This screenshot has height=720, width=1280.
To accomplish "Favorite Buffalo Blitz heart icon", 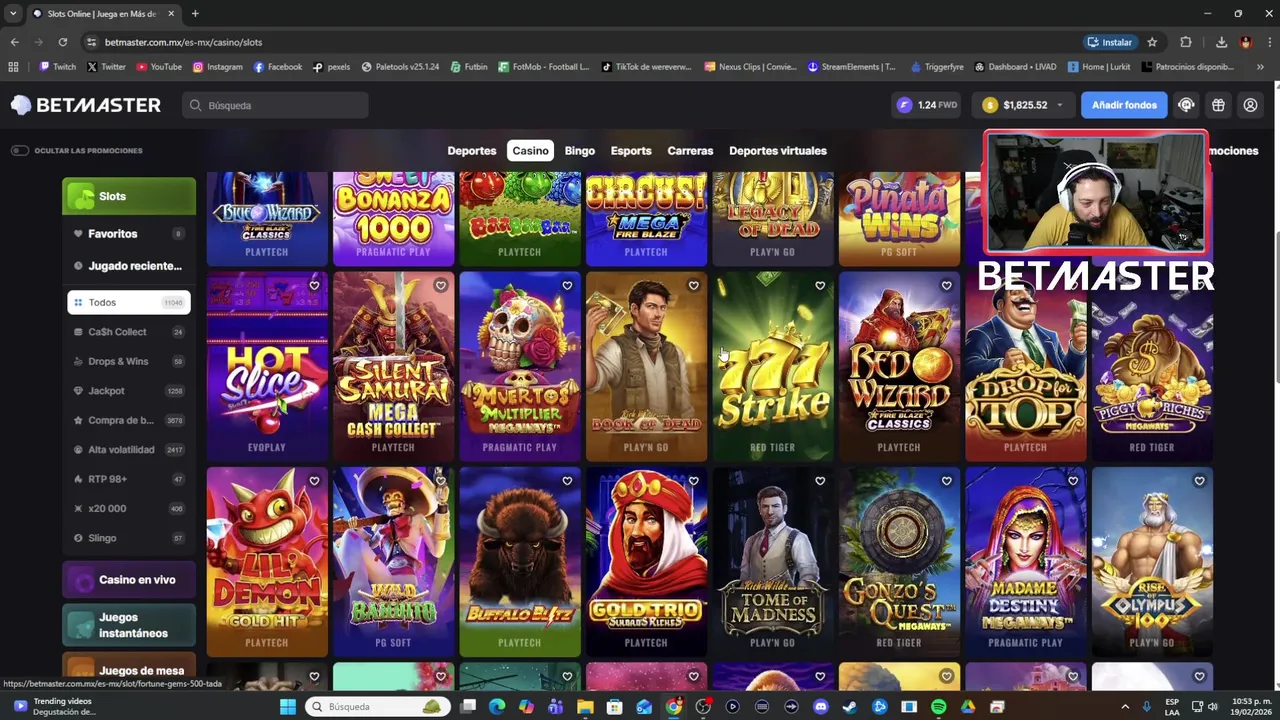I will [567, 481].
